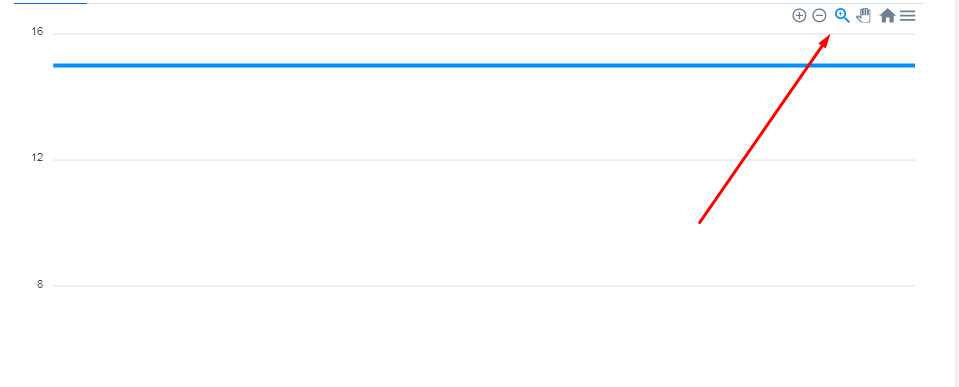
Task: Click the gridline at value 16
Action: pos(428,34)
